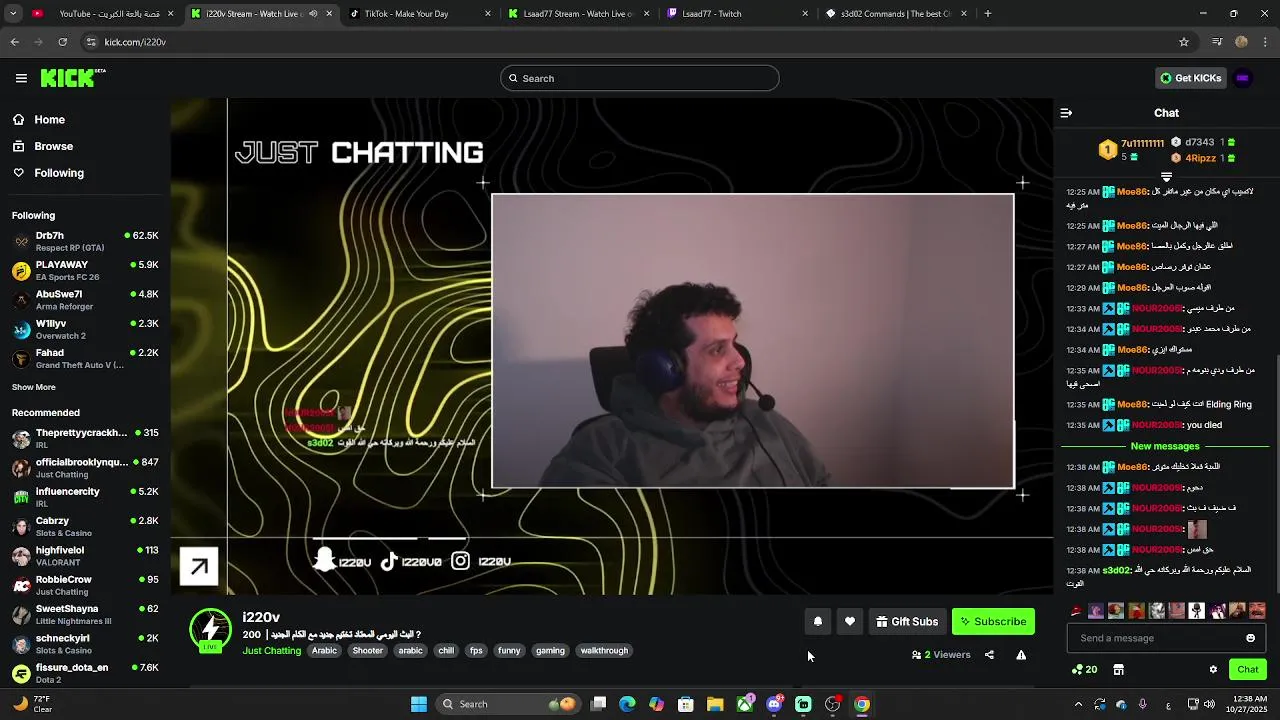Click the Arabic tag
Image resolution: width=1280 pixels, height=720 pixels.
coord(324,651)
